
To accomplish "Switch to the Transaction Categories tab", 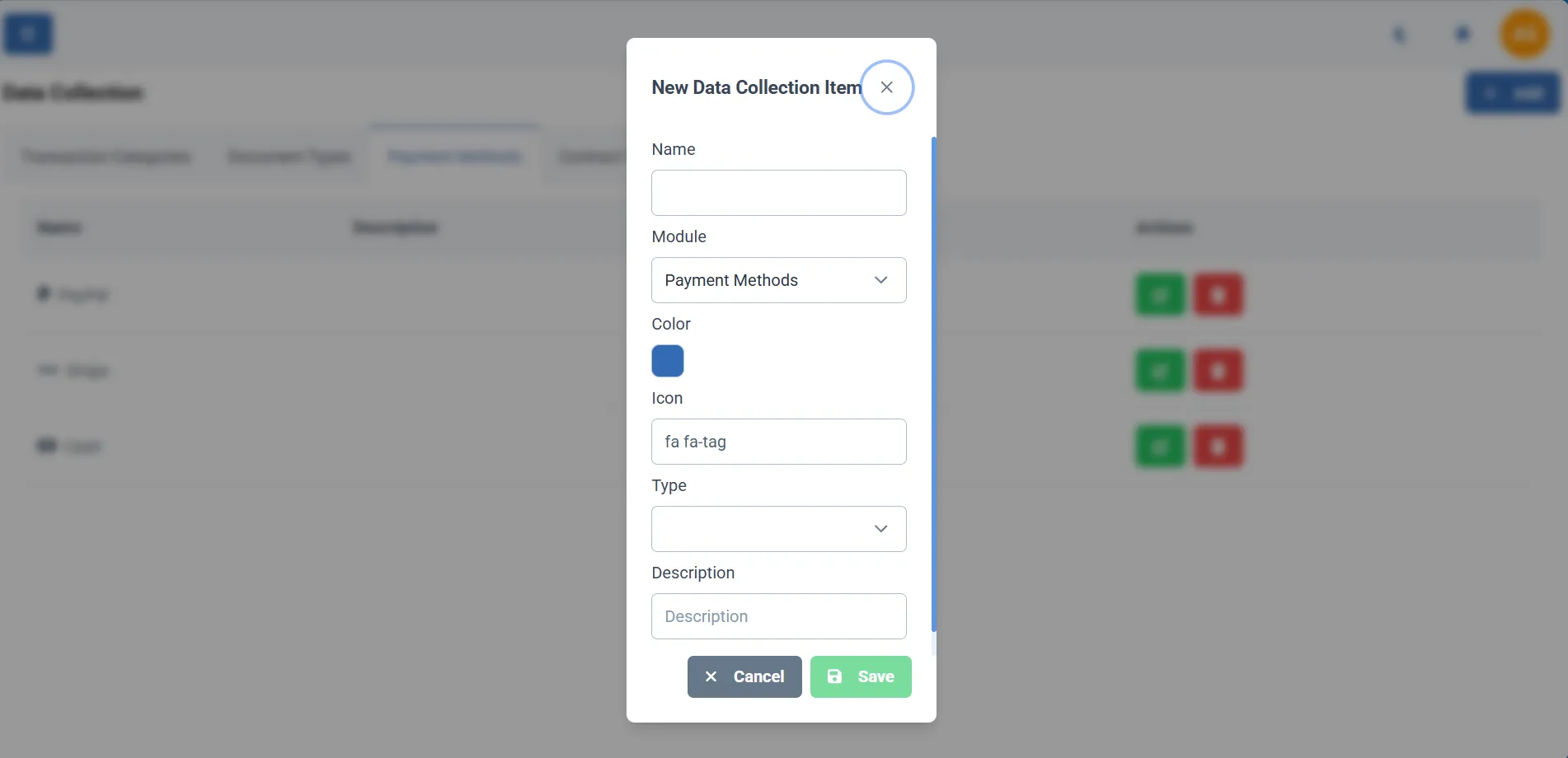I will (x=106, y=156).
